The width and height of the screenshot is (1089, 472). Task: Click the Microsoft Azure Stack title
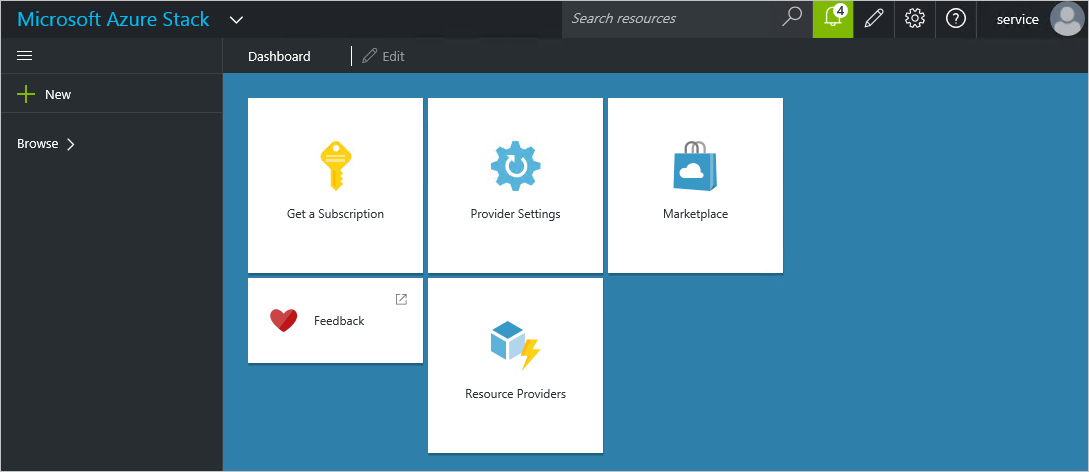point(113,19)
